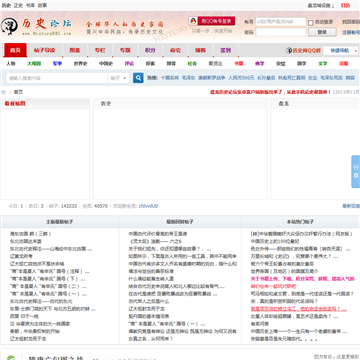Click the hot search term 毛泽东
The image size is (360, 360).
188,78
